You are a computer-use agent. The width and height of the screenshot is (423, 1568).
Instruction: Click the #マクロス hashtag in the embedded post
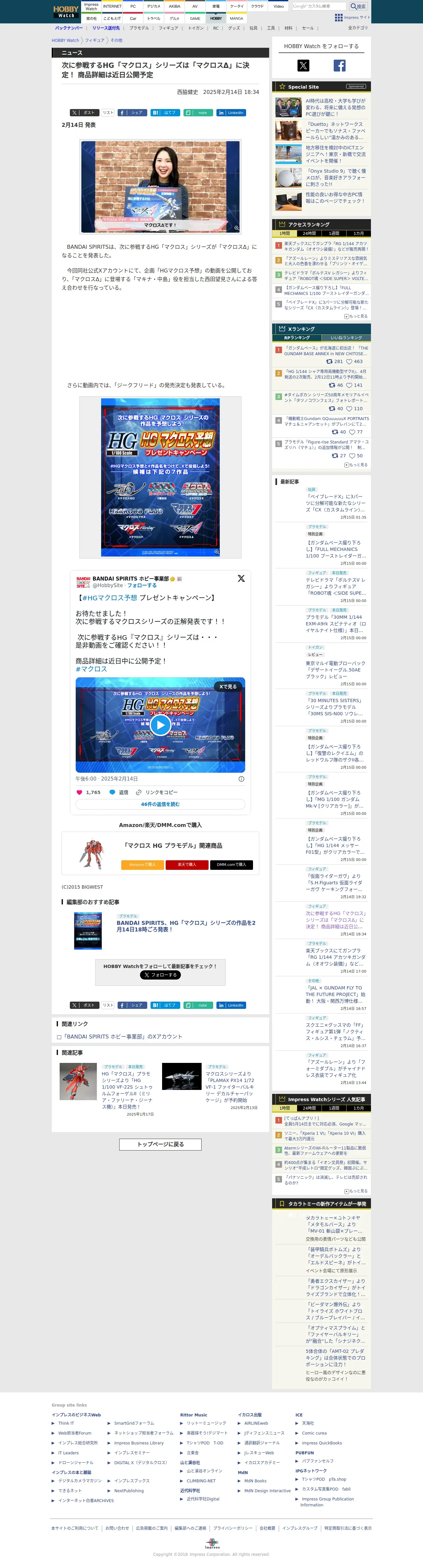[91, 669]
